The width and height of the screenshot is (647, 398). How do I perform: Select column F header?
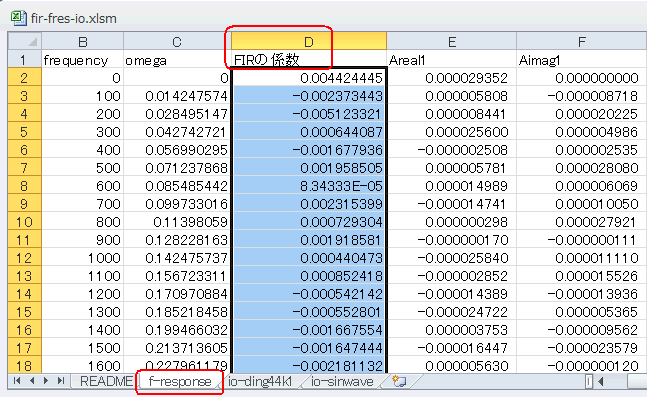pos(581,42)
